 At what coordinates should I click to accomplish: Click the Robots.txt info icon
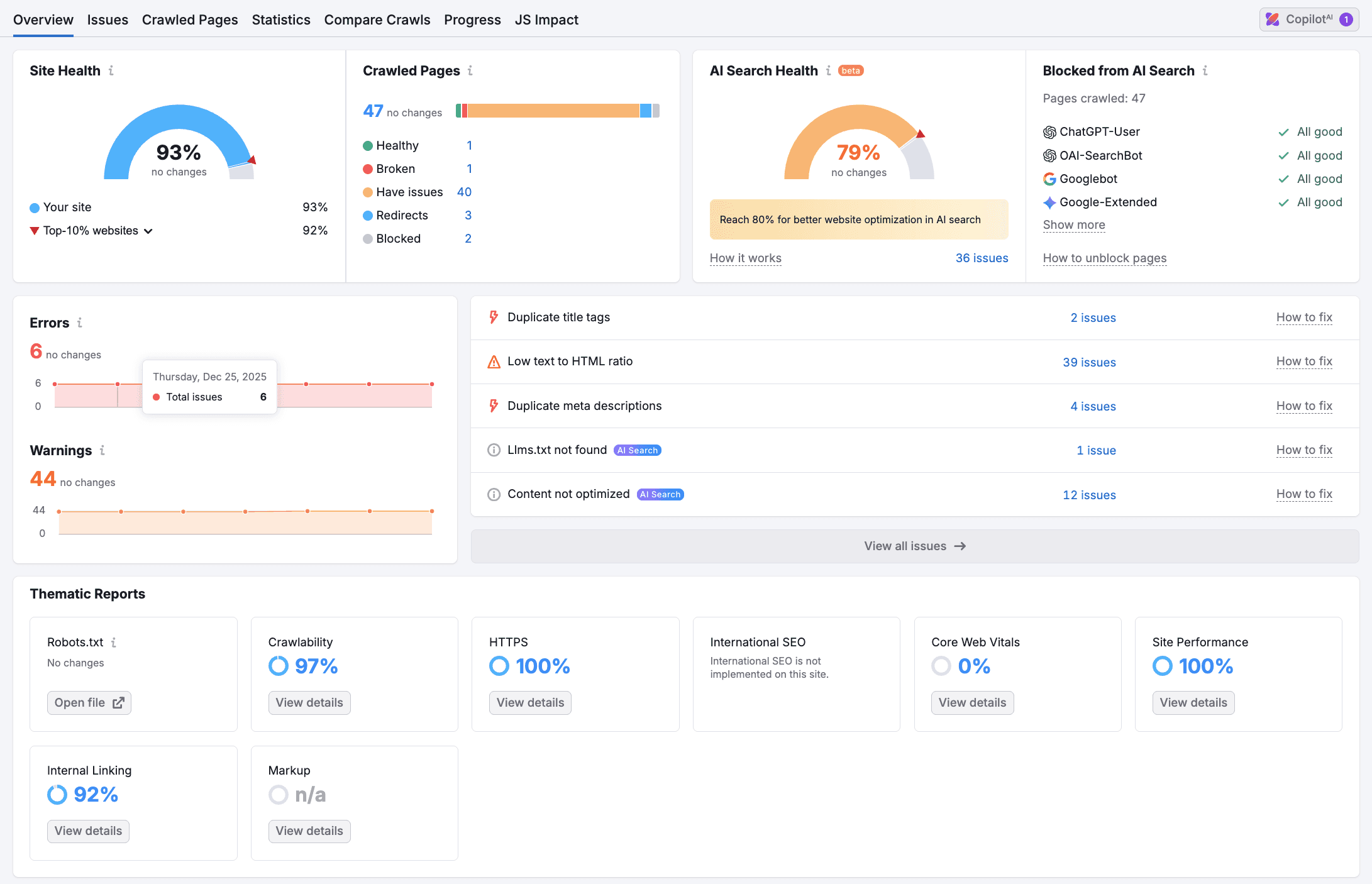pyautogui.click(x=114, y=642)
